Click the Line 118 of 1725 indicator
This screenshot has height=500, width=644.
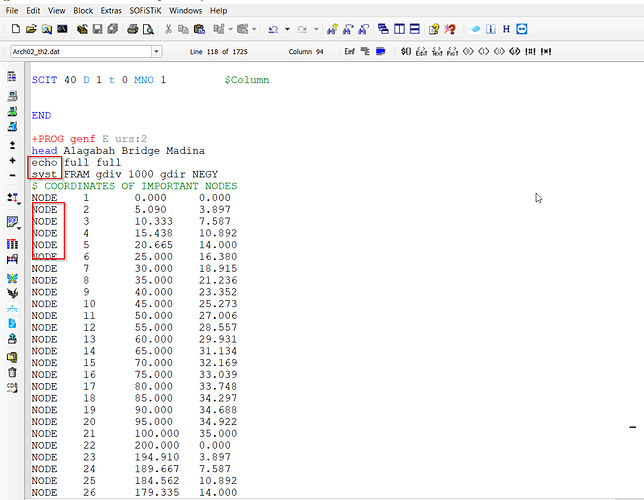point(218,52)
